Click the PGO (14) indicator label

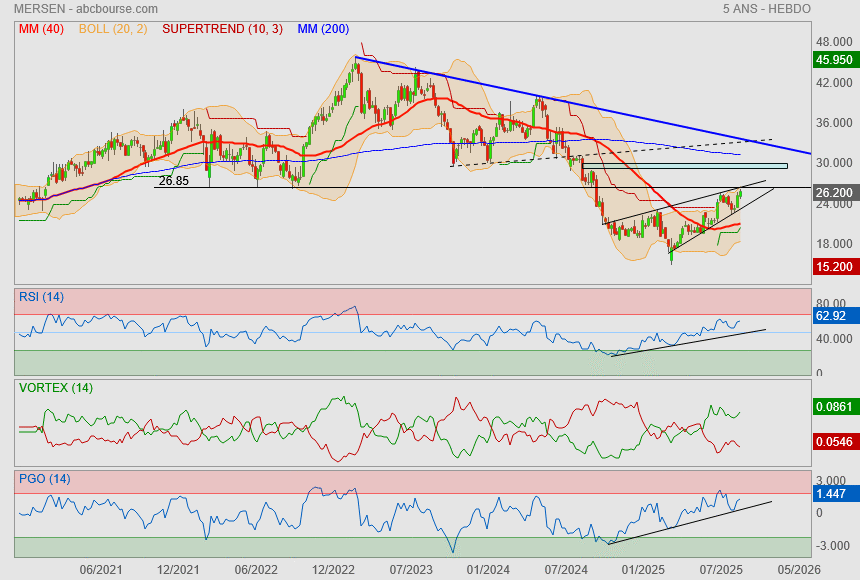tap(44, 479)
